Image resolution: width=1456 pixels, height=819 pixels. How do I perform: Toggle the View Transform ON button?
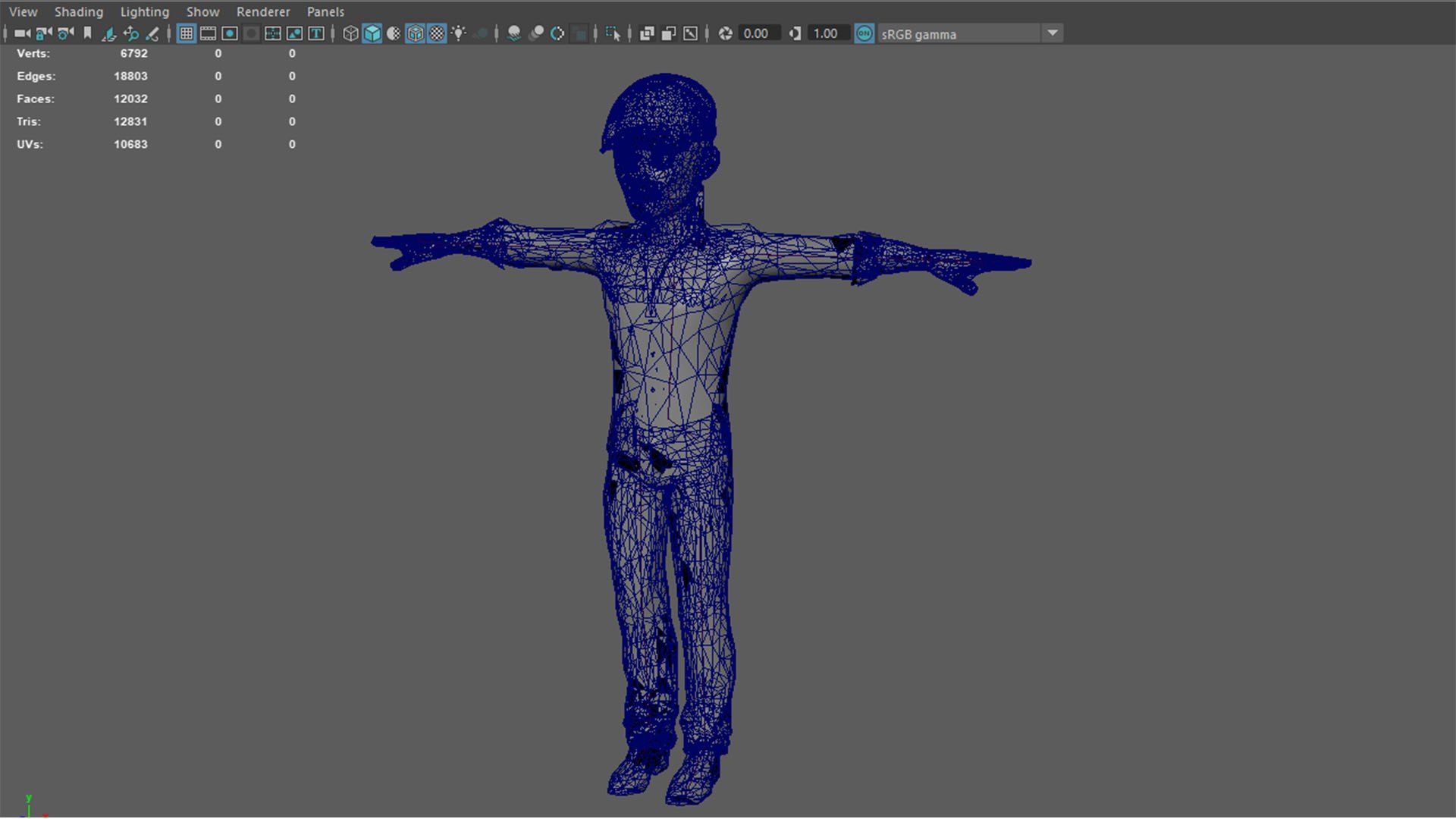[x=864, y=33]
